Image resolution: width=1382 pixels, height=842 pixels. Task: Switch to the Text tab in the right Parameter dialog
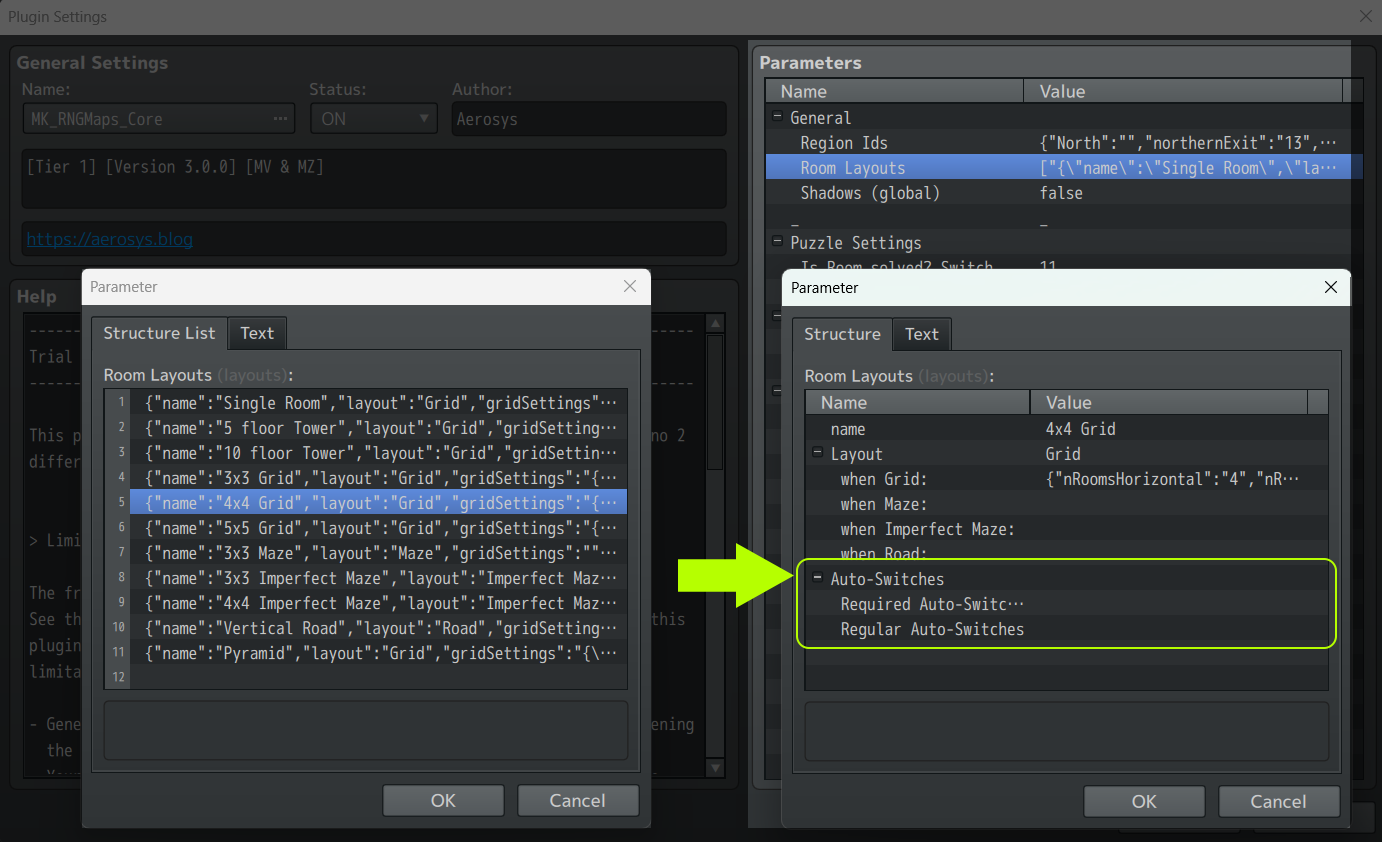pos(921,334)
